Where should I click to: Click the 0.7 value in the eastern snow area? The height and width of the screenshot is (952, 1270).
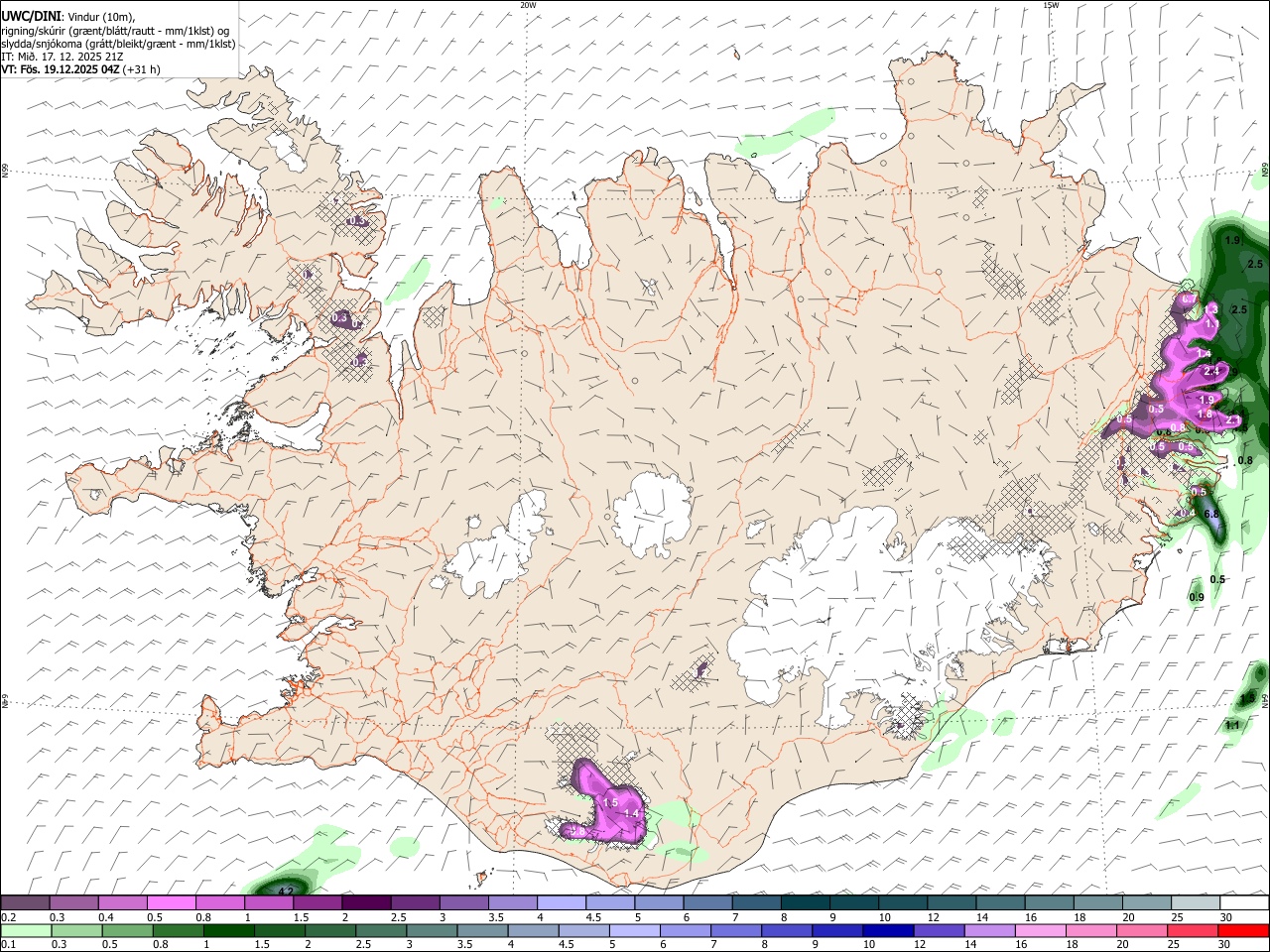coord(1188,298)
